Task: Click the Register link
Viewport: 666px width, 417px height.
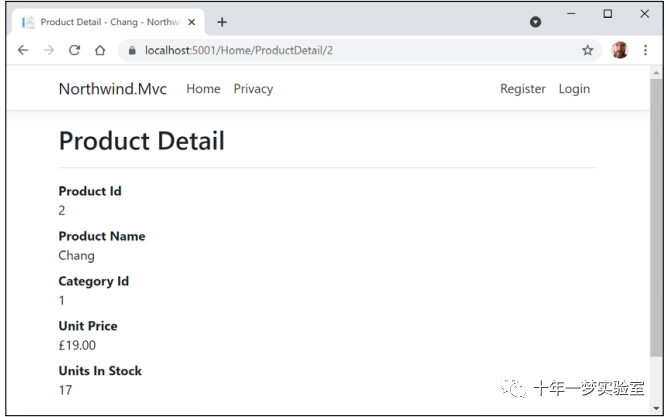Action: (x=522, y=89)
